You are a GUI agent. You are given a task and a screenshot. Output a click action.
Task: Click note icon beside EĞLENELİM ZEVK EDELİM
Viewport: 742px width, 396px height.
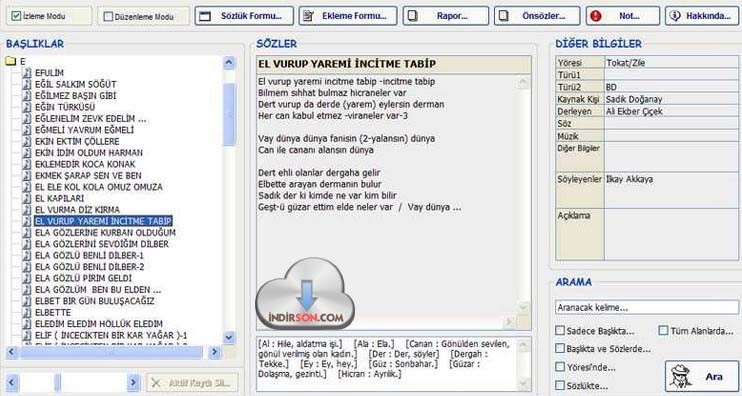coord(27,118)
